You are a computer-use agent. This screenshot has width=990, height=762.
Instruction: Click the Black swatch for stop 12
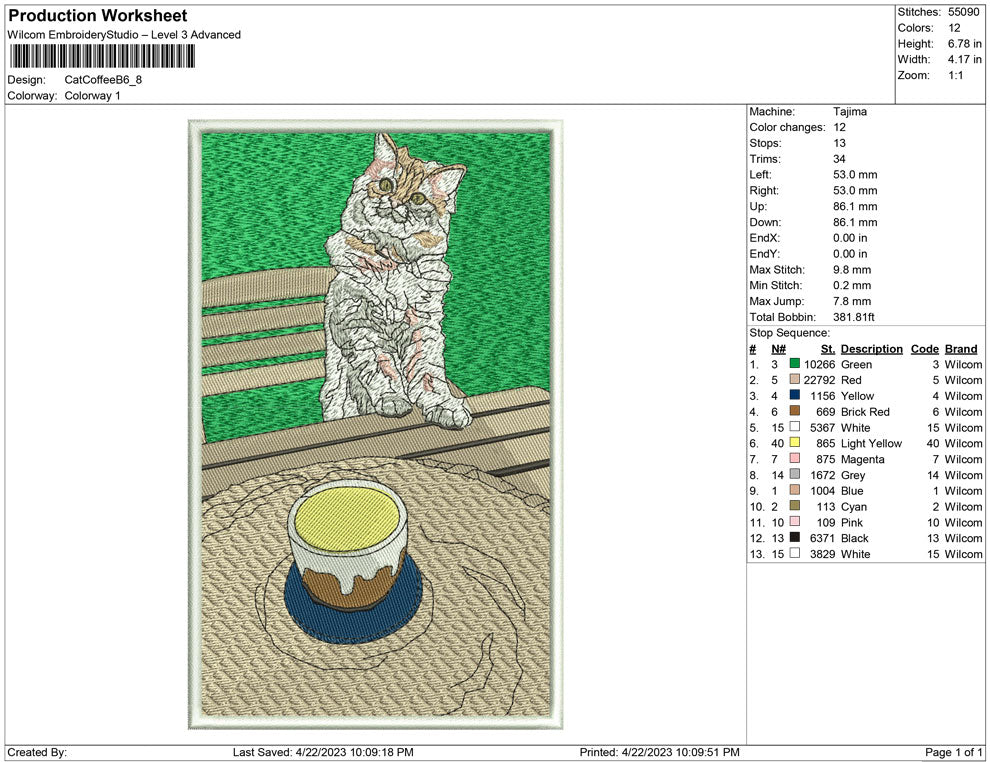click(x=795, y=538)
